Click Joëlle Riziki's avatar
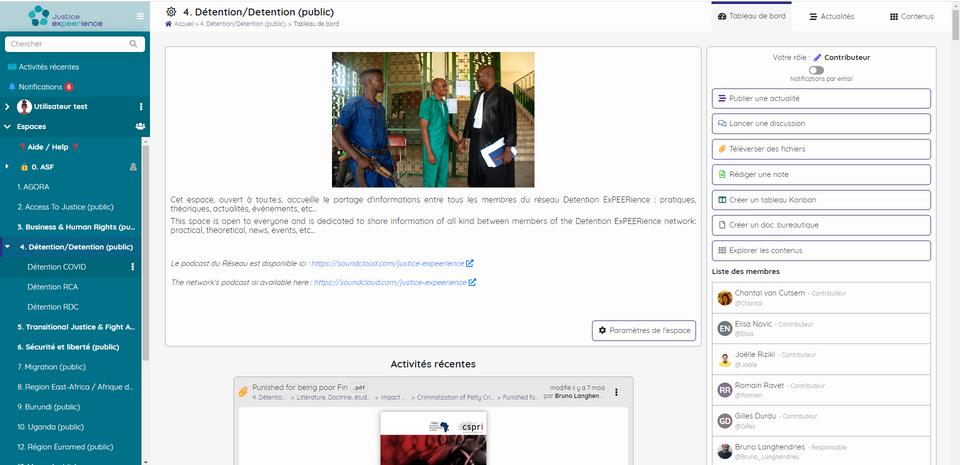Viewport: 960px width, 465px height. 725,359
